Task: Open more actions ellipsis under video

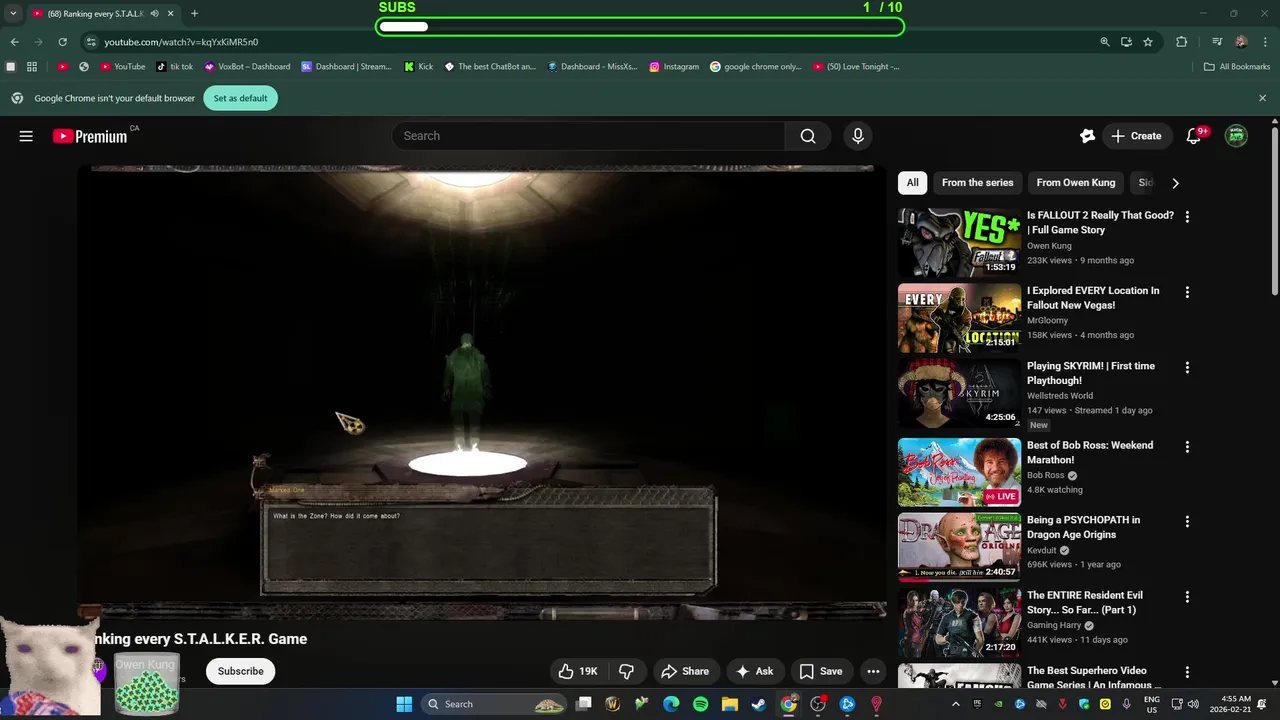Action: [x=873, y=671]
